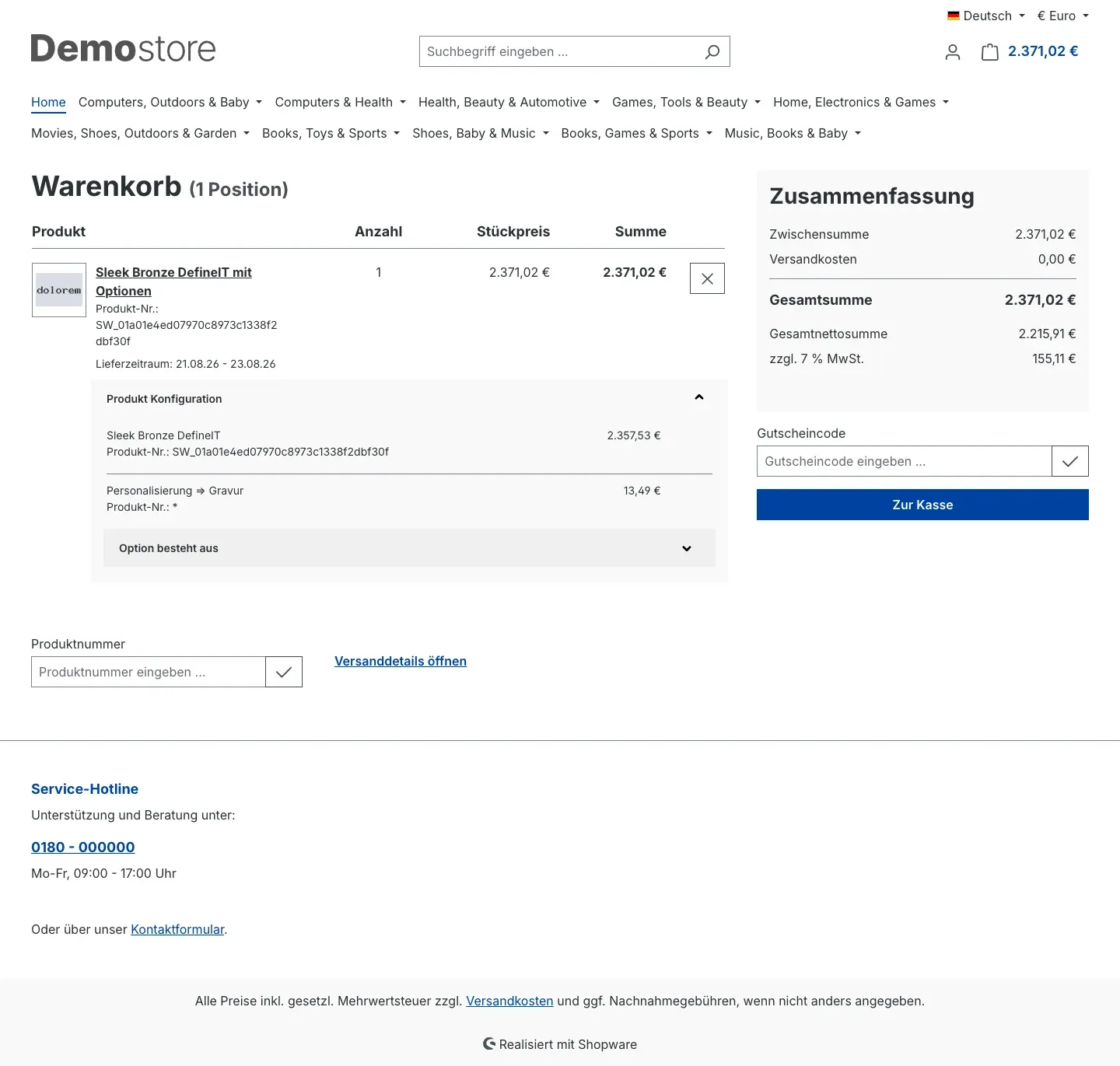Click Personalisierung ⇒ Gravur line

click(x=175, y=491)
